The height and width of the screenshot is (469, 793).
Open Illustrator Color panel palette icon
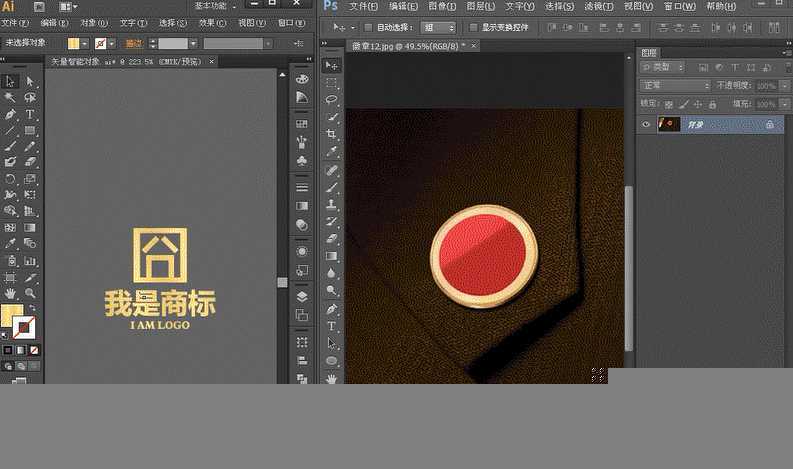click(x=302, y=79)
